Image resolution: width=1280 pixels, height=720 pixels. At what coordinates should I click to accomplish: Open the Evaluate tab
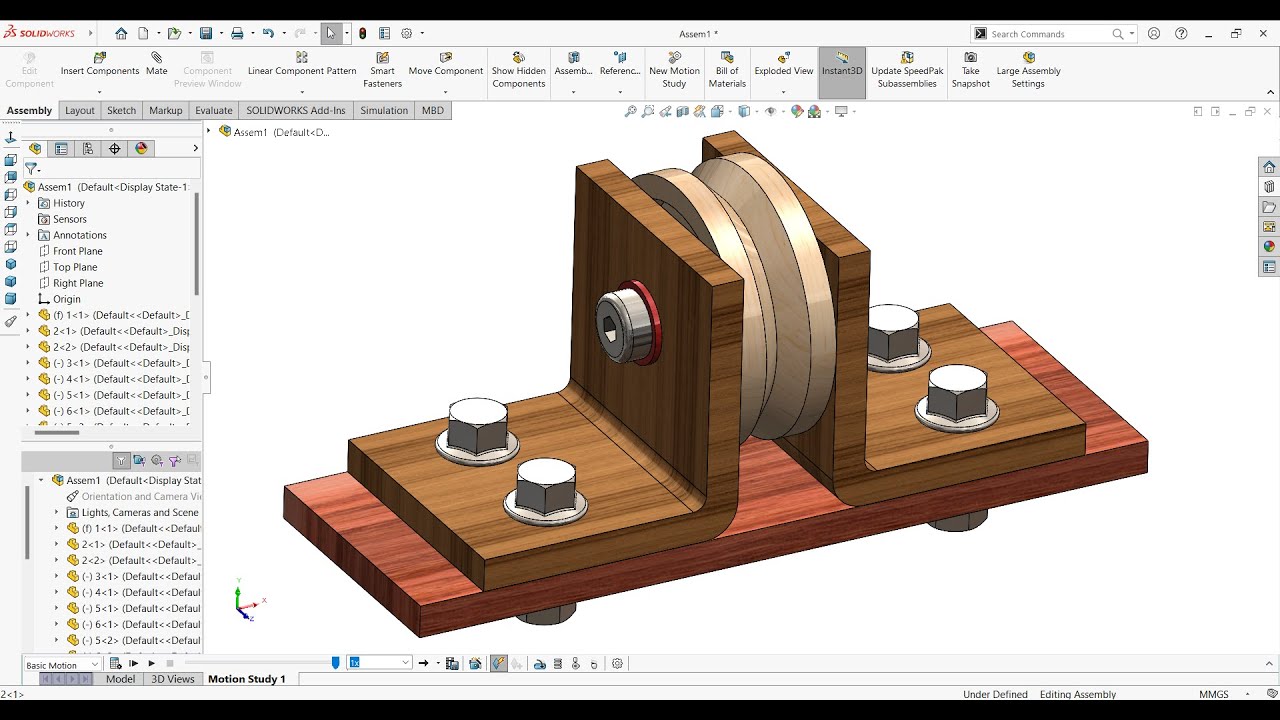click(x=213, y=111)
